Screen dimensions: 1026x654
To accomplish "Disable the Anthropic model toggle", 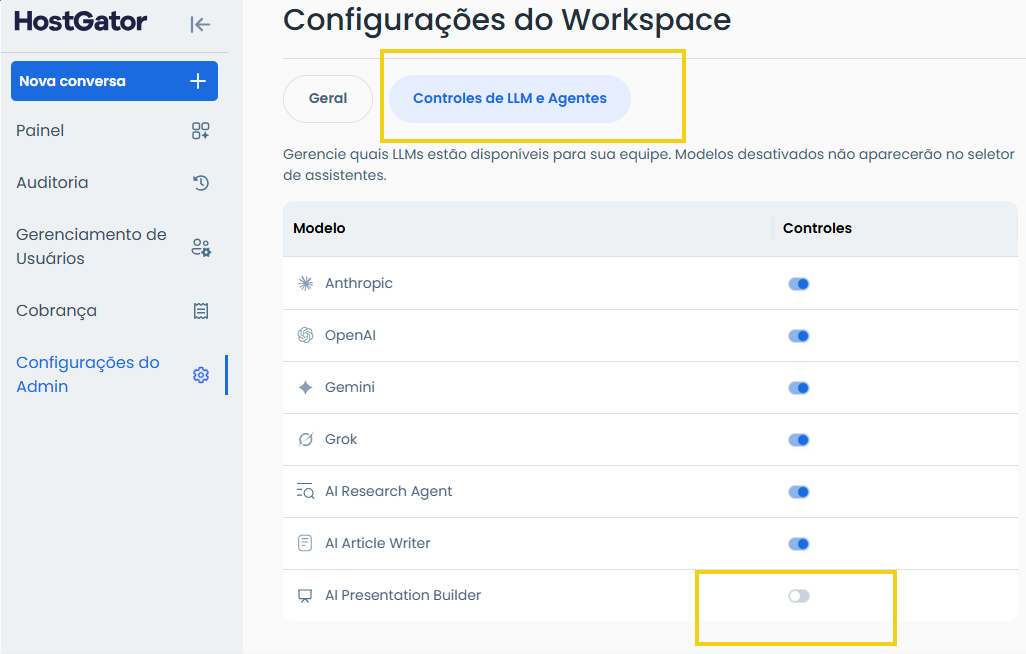I will [798, 283].
